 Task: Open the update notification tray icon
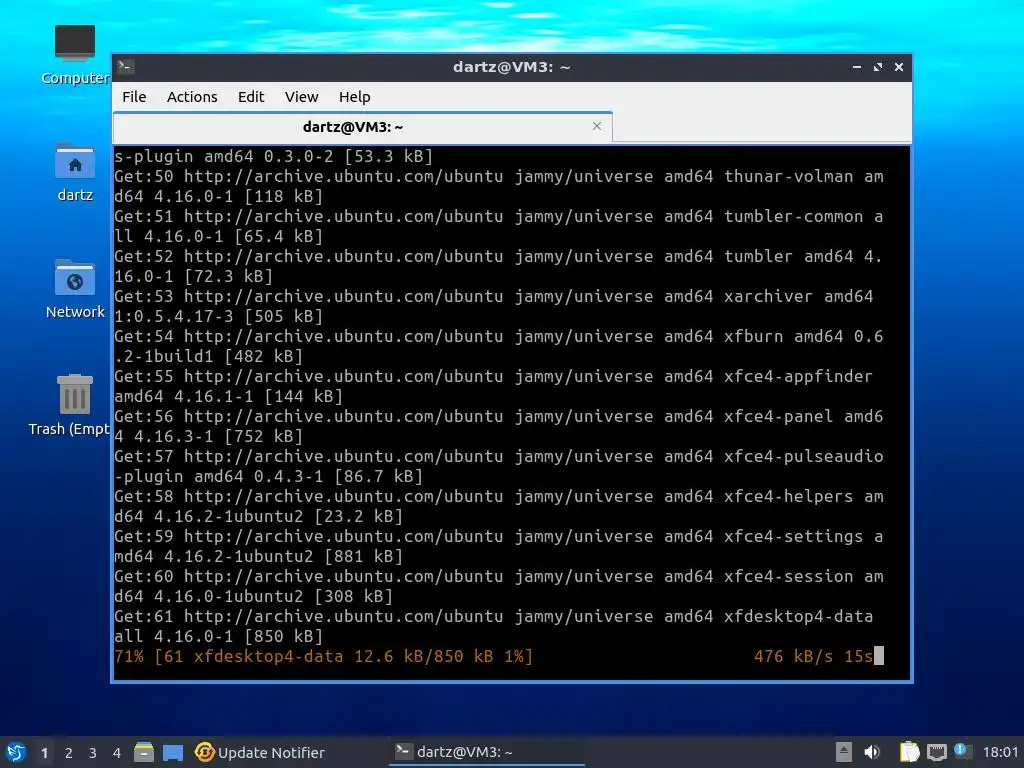(963, 751)
